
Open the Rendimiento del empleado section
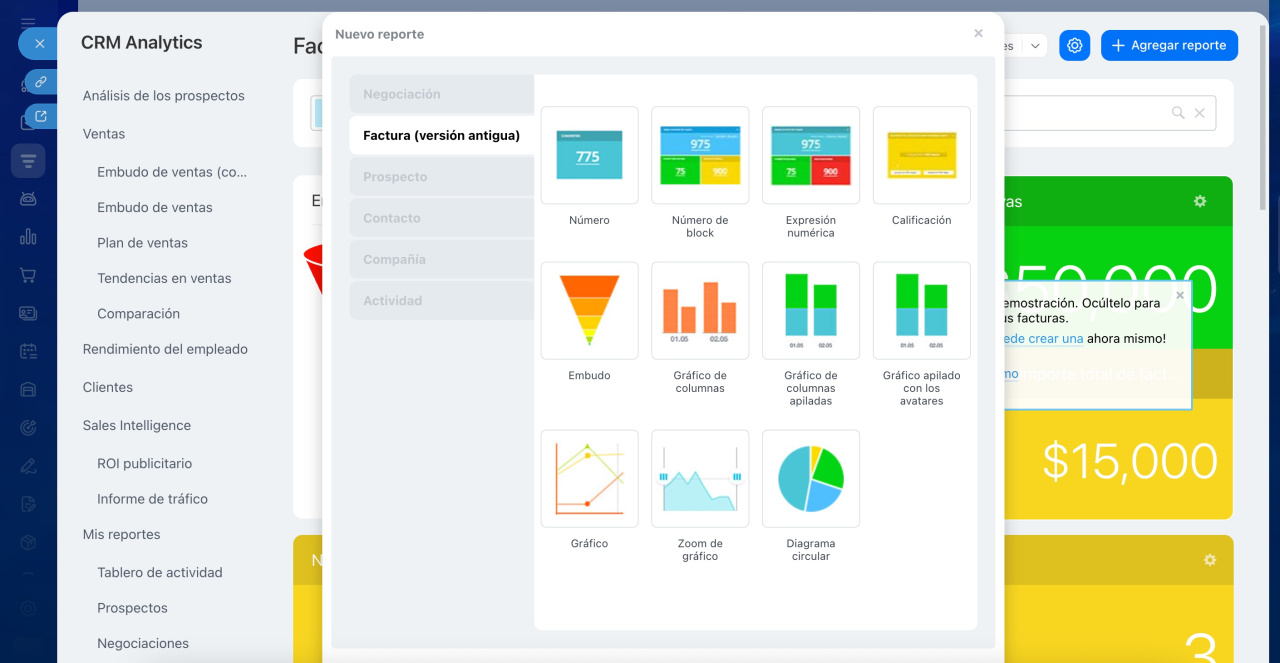165,349
